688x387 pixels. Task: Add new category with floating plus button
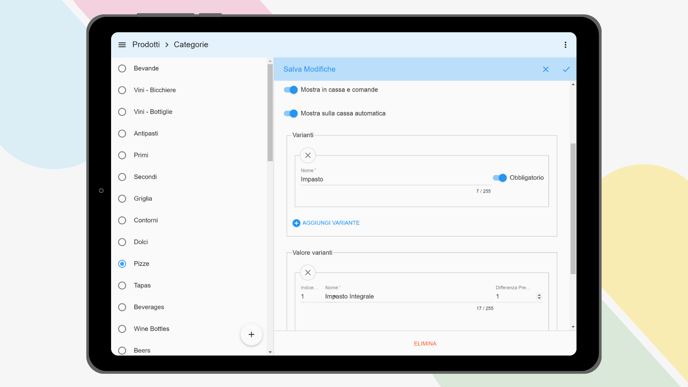pos(251,334)
